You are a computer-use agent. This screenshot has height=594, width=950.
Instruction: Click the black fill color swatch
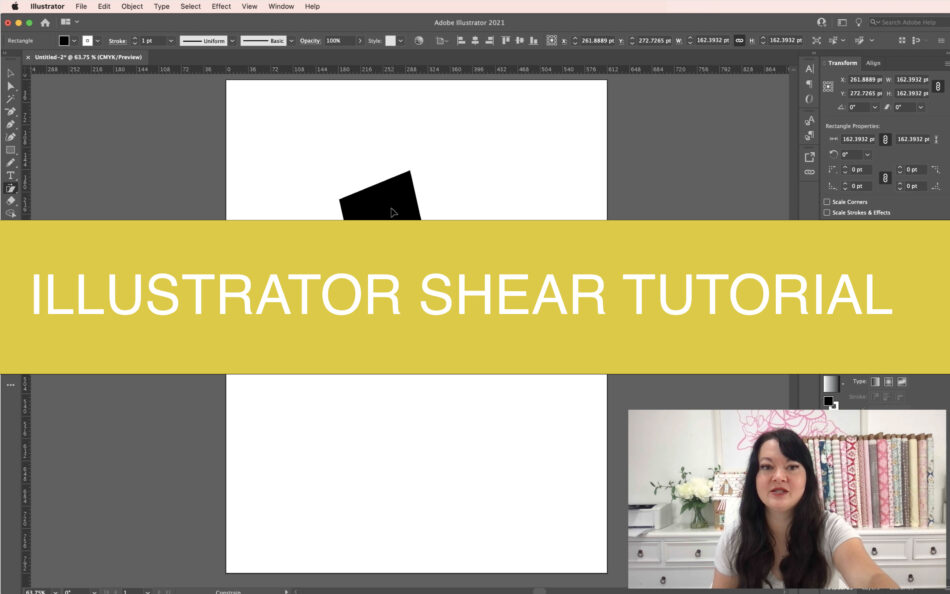point(64,41)
